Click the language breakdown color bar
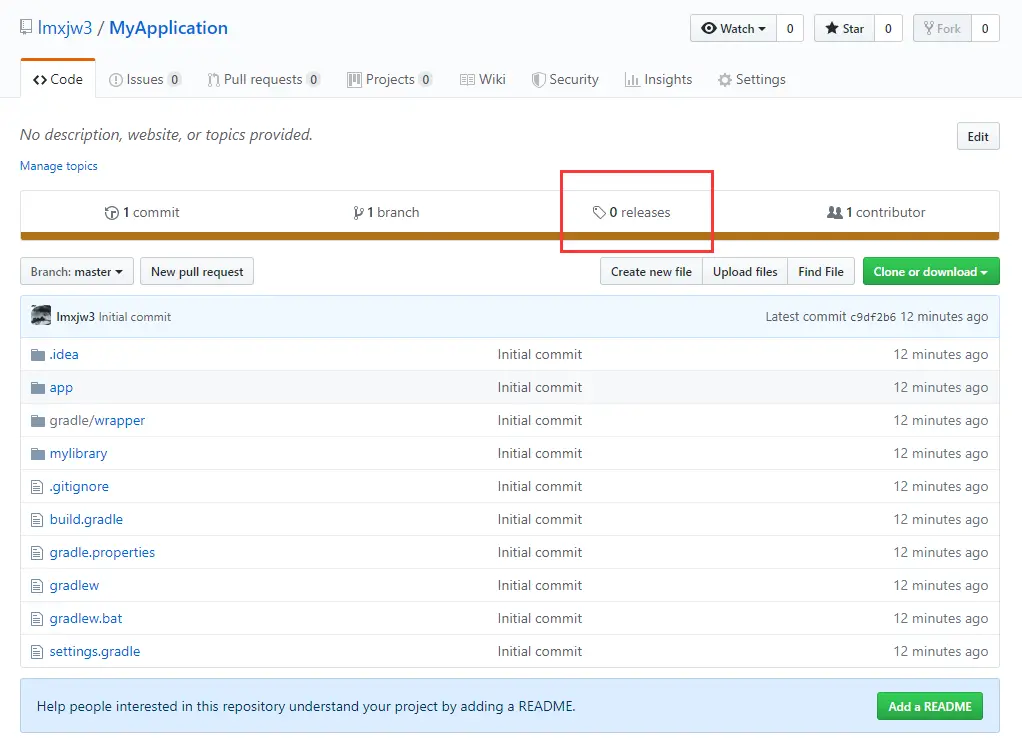Screen dimensions: 1022x751 [x=510, y=236]
